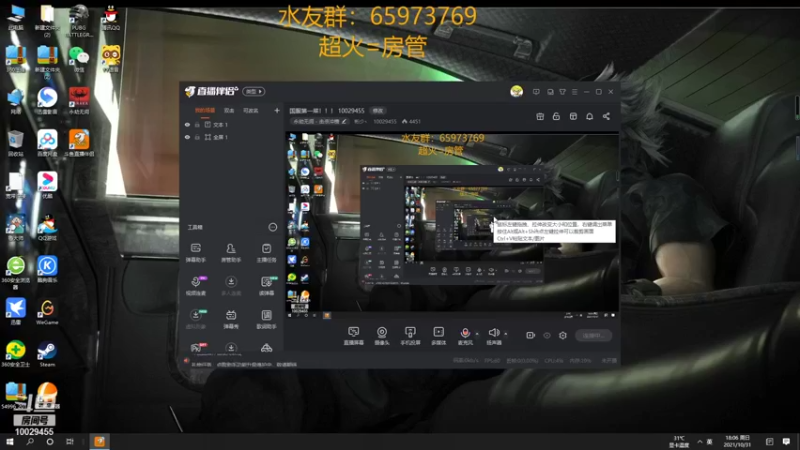This screenshot has height=450, width=800.
Task: Click the user avatar in the title bar
Action: (516, 91)
